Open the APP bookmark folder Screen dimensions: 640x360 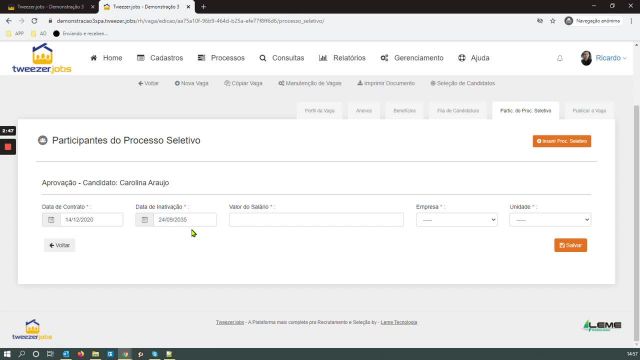(x=15, y=33)
